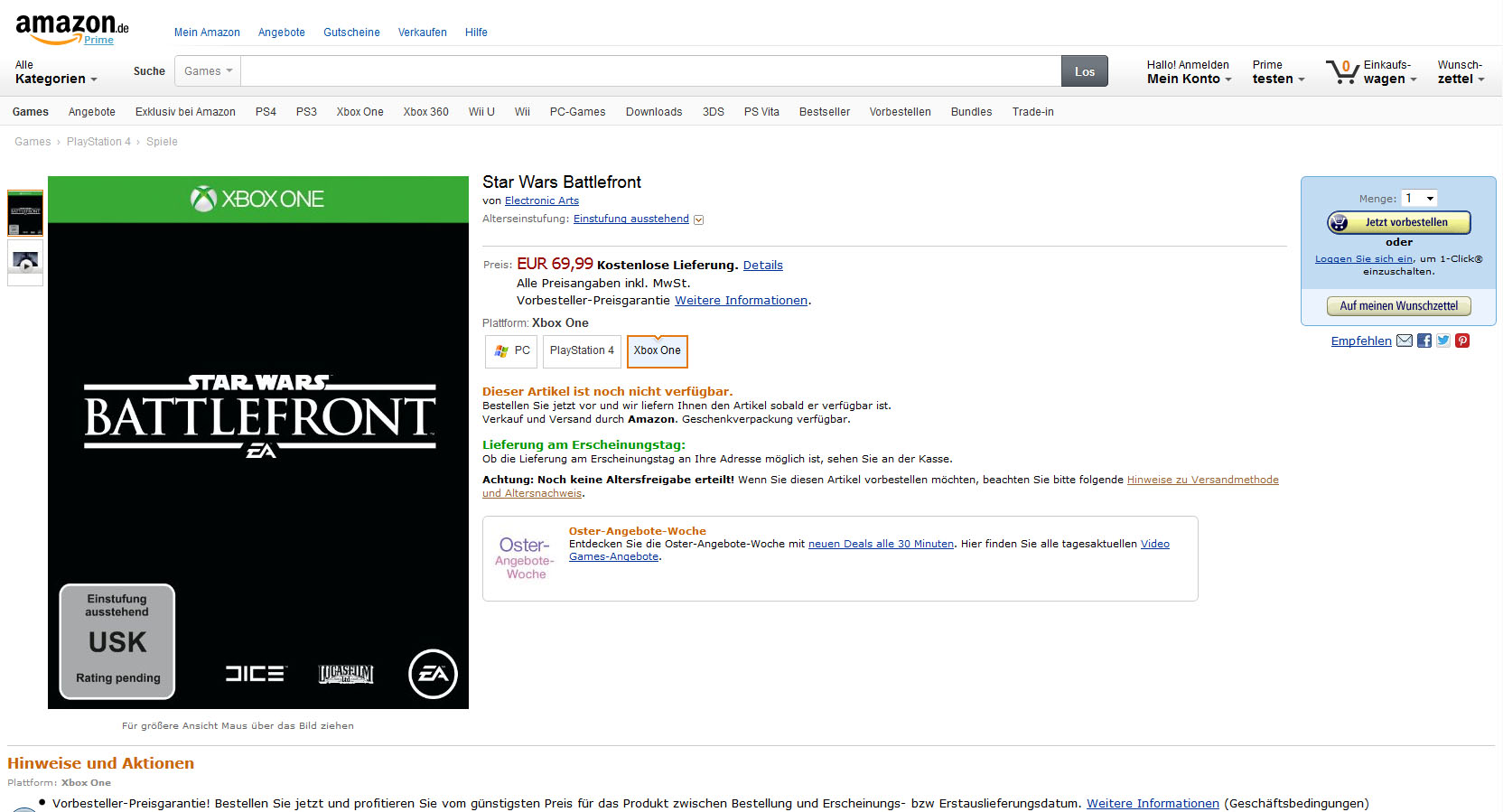
Task: Expand the Mein Konto menu
Action: click(x=1189, y=72)
